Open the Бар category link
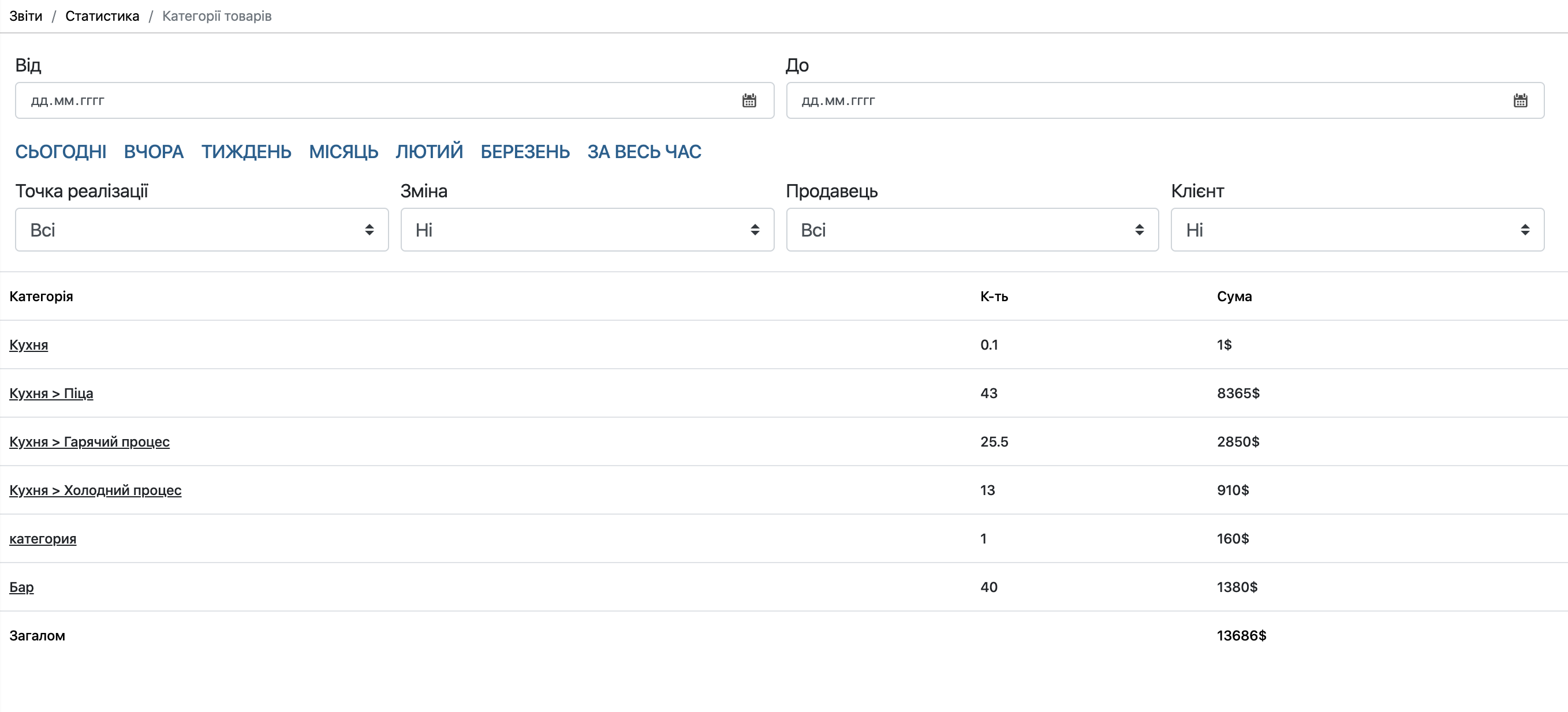This screenshot has height=712, width=1568. tap(21, 587)
